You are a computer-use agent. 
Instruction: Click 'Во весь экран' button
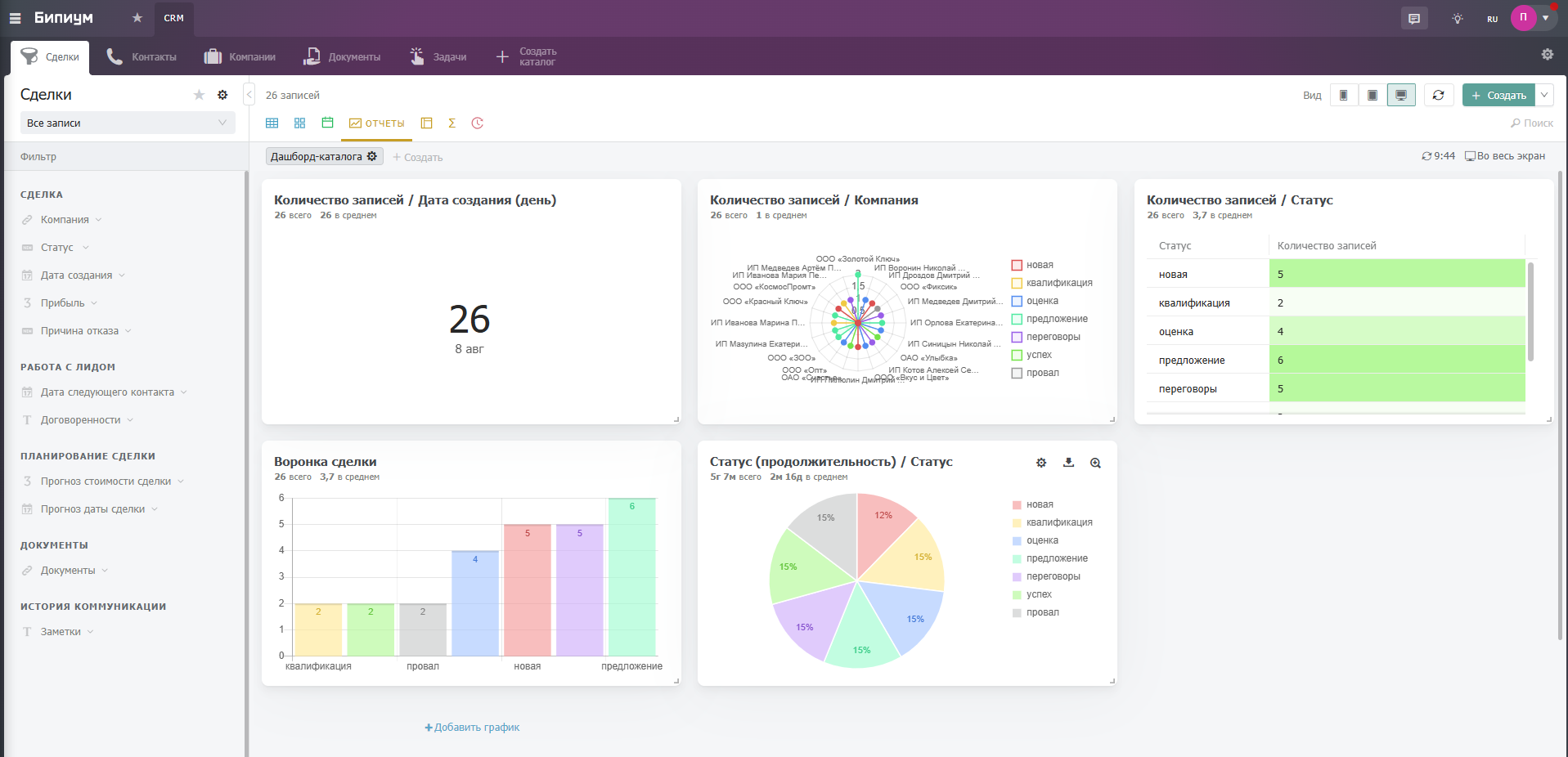coord(1505,156)
